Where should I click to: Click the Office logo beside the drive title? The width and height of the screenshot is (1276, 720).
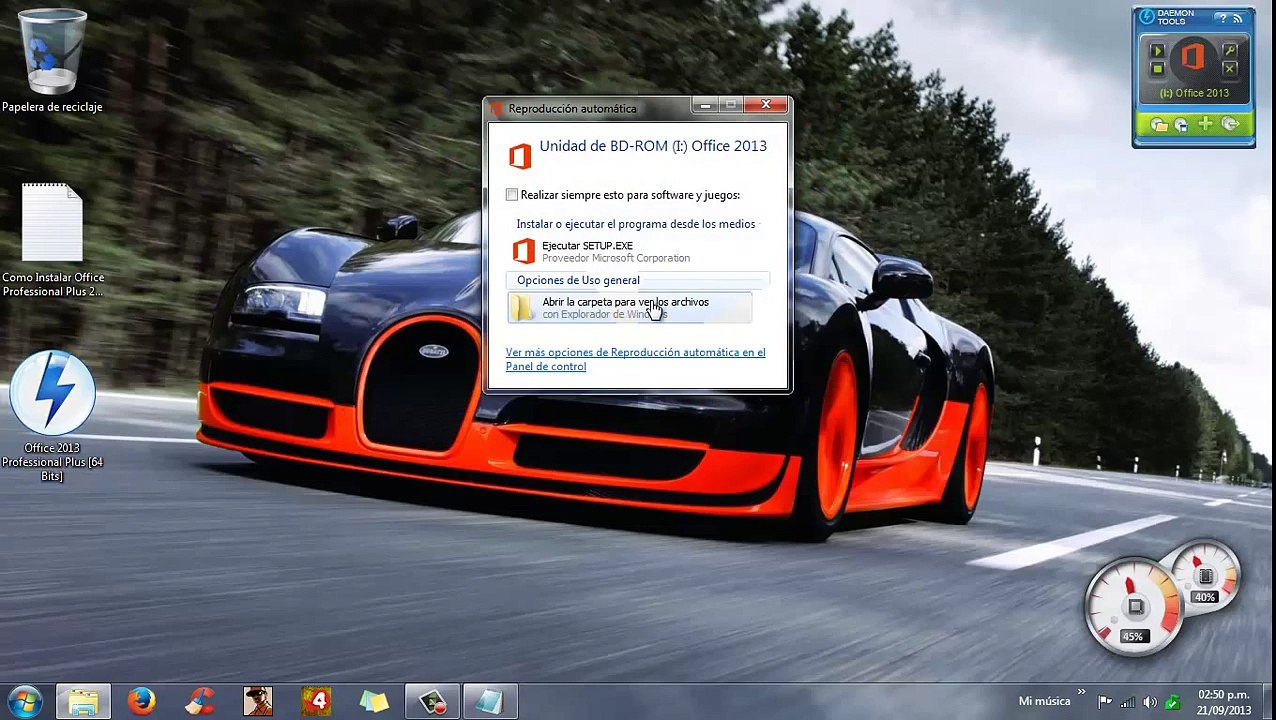pyautogui.click(x=520, y=155)
